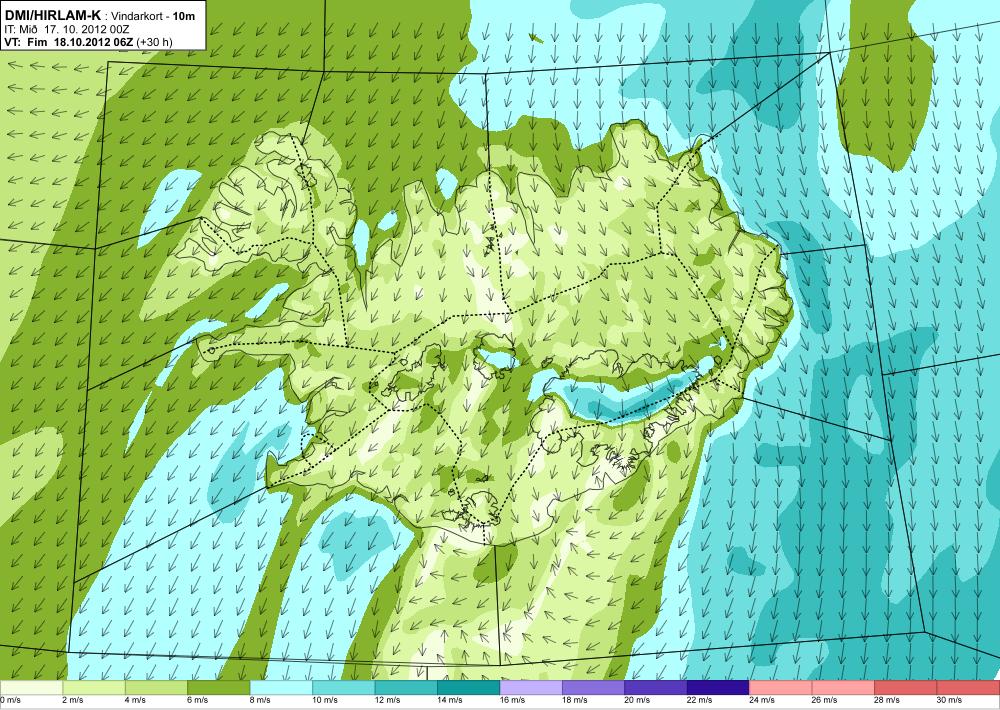Click the "12 m/s" legend label
The width and height of the screenshot is (1000, 710).
pos(388,700)
